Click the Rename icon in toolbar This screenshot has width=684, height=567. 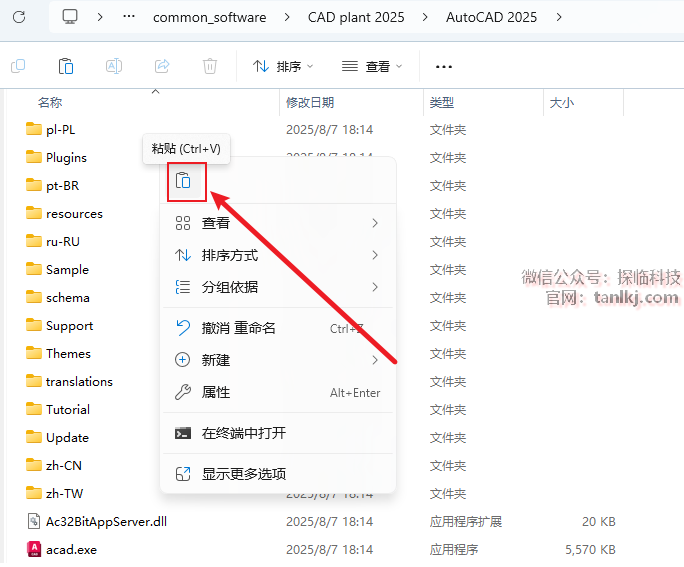coord(114,66)
